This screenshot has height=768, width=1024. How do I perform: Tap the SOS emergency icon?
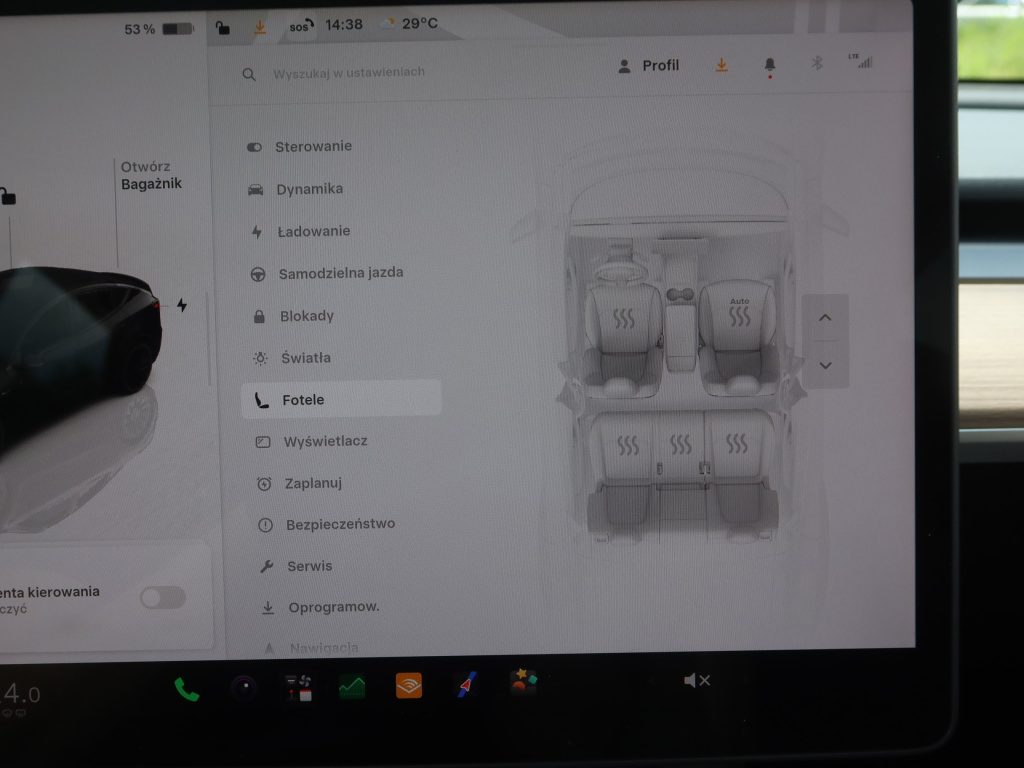pos(301,26)
